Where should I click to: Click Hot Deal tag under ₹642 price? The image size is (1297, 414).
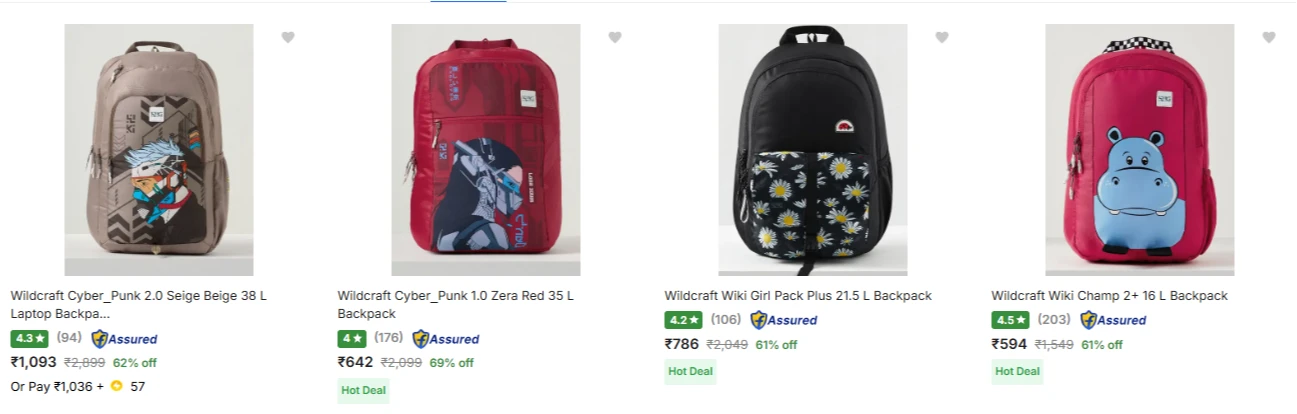[363, 391]
